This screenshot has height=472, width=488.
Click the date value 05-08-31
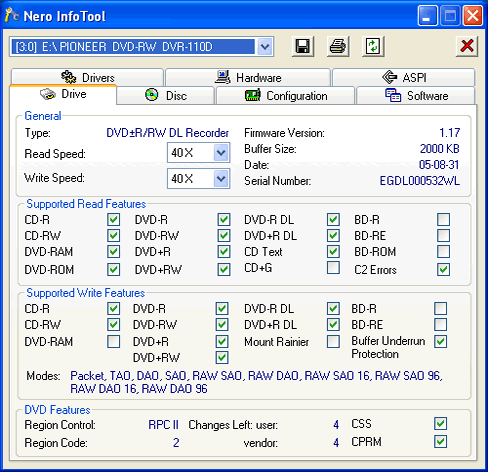pos(439,165)
